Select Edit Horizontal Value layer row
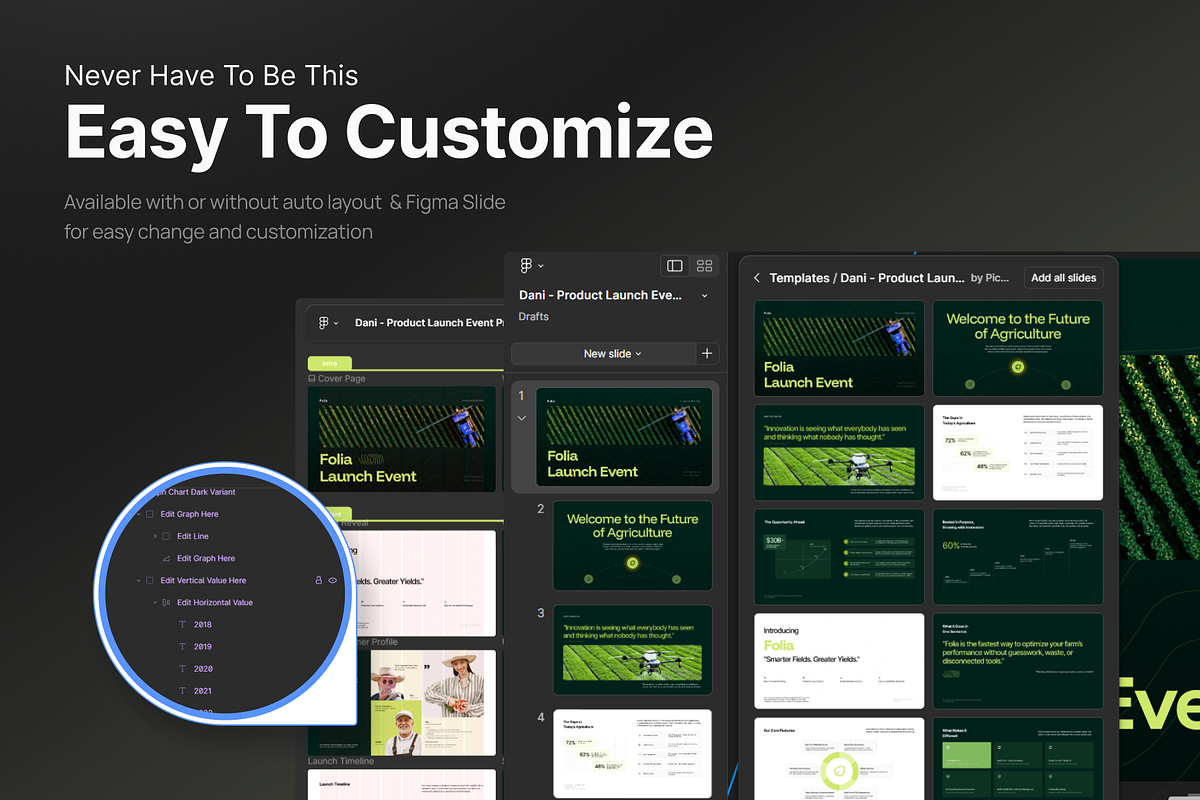This screenshot has width=1200, height=800. (x=215, y=602)
